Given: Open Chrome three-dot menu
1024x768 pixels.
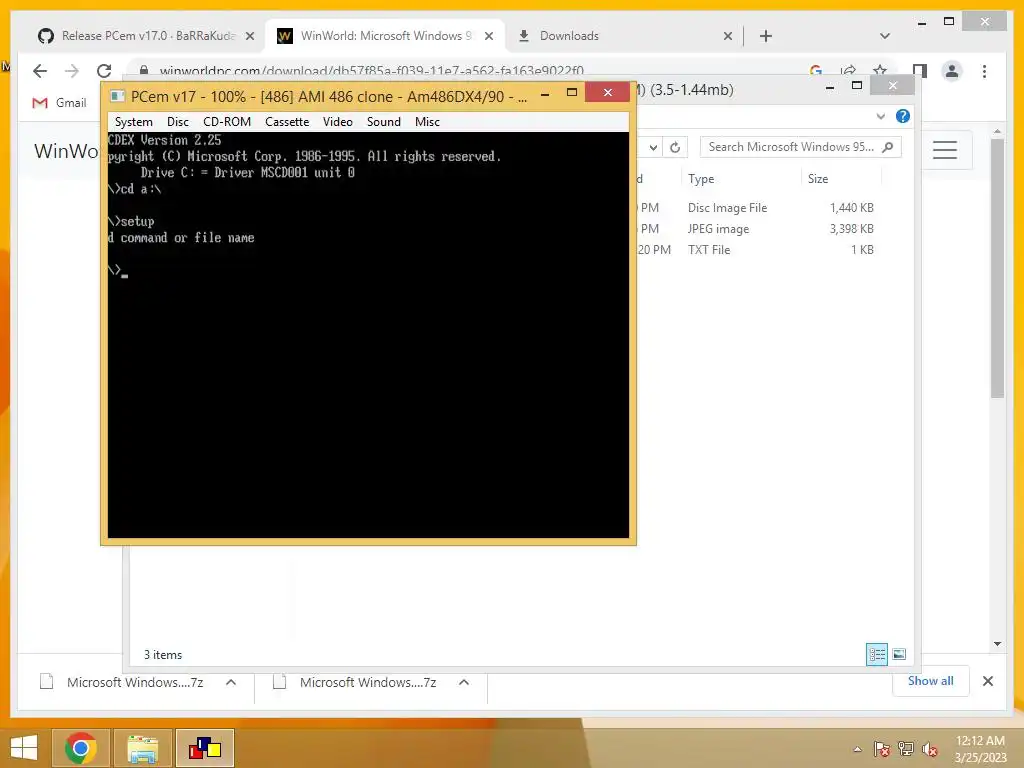Looking at the screenshot, I should point(984,71).
